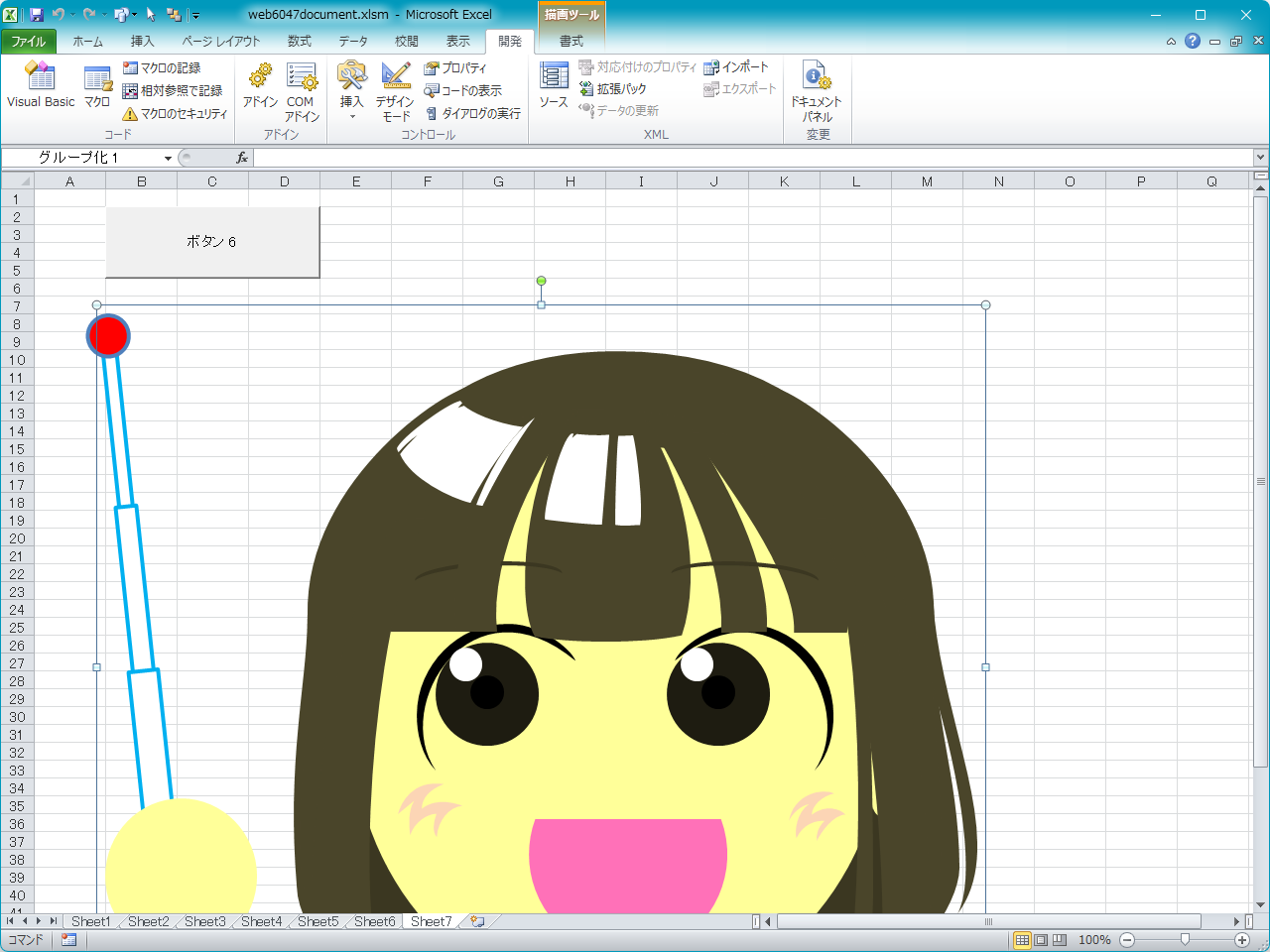Click the insert function fx icon
The image size is (1270, 952).
coord(241,158)
